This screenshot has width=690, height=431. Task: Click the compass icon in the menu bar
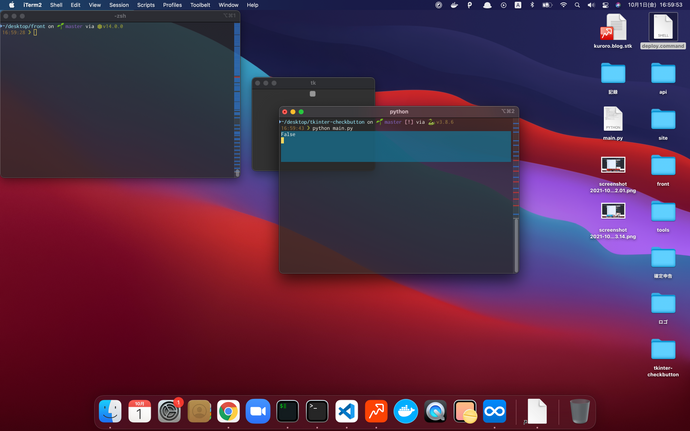(x=438, y=5)
